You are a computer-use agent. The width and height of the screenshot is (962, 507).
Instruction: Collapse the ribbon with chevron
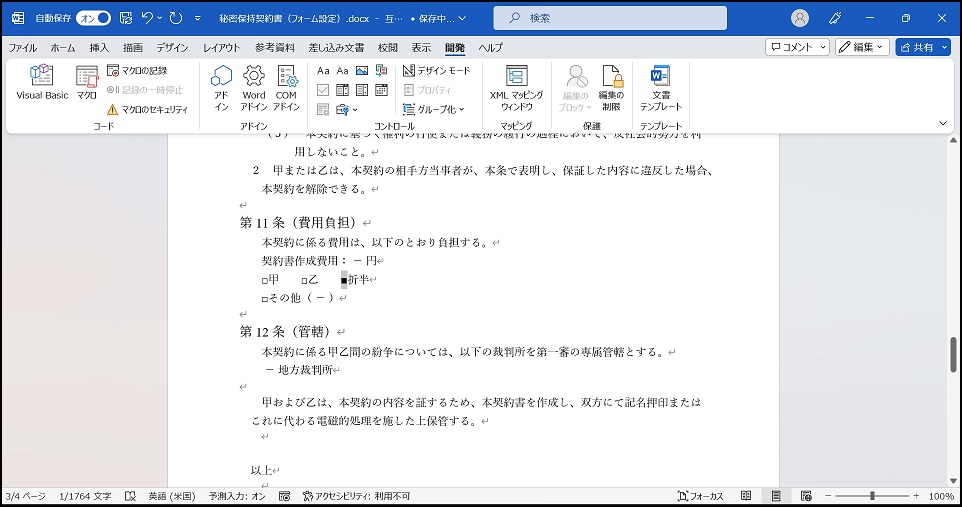tap(943, 123)
